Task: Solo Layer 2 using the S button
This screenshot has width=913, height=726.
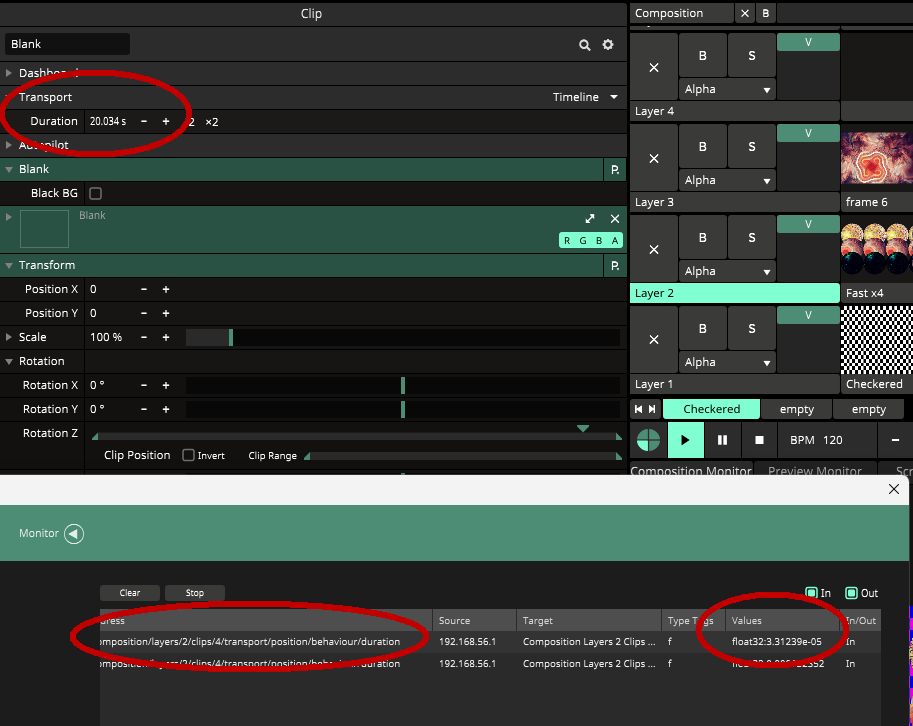Action: click(751, 237)
